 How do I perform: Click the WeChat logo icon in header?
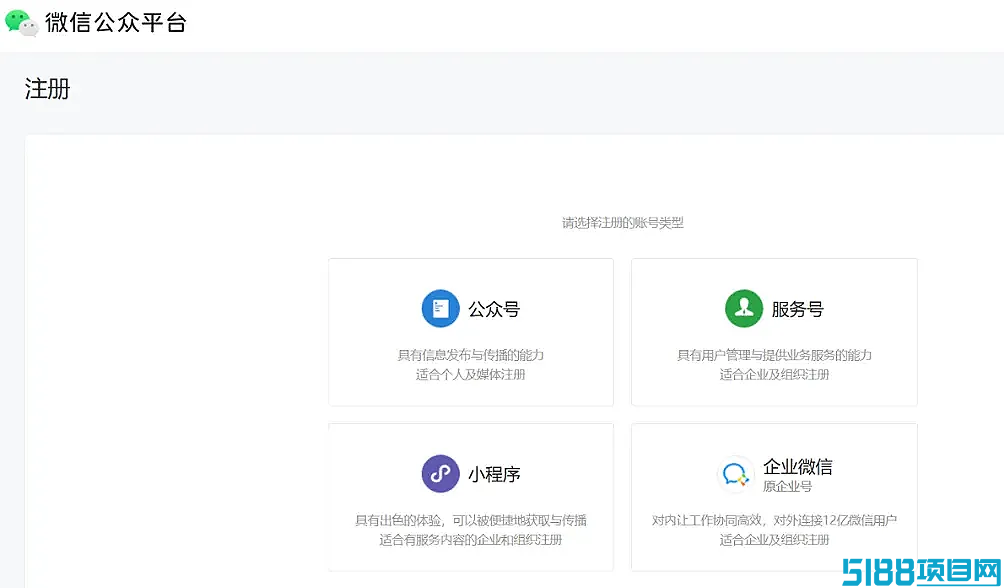tap(22, 23)
